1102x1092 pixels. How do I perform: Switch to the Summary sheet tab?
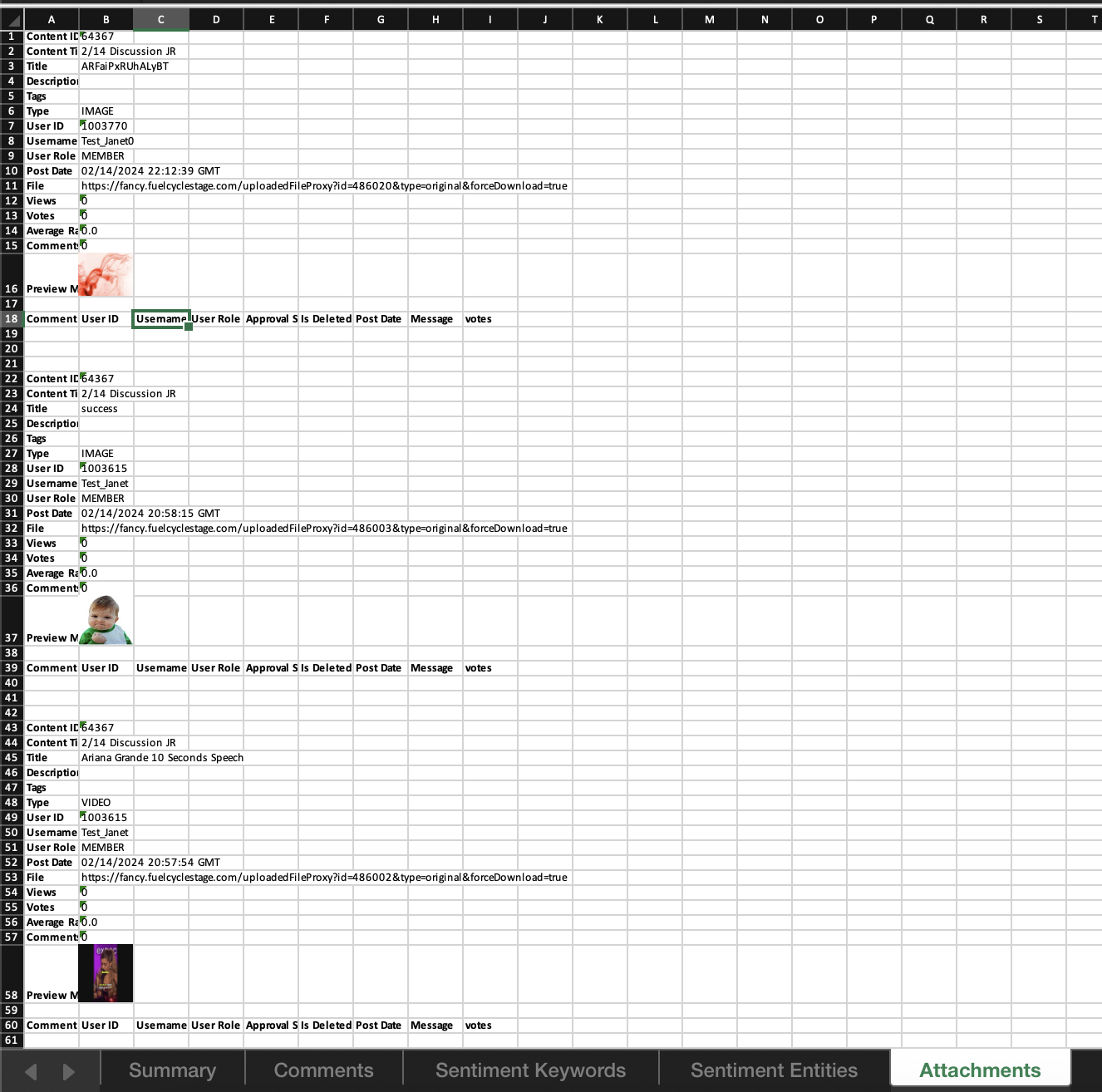point(172,1070)
